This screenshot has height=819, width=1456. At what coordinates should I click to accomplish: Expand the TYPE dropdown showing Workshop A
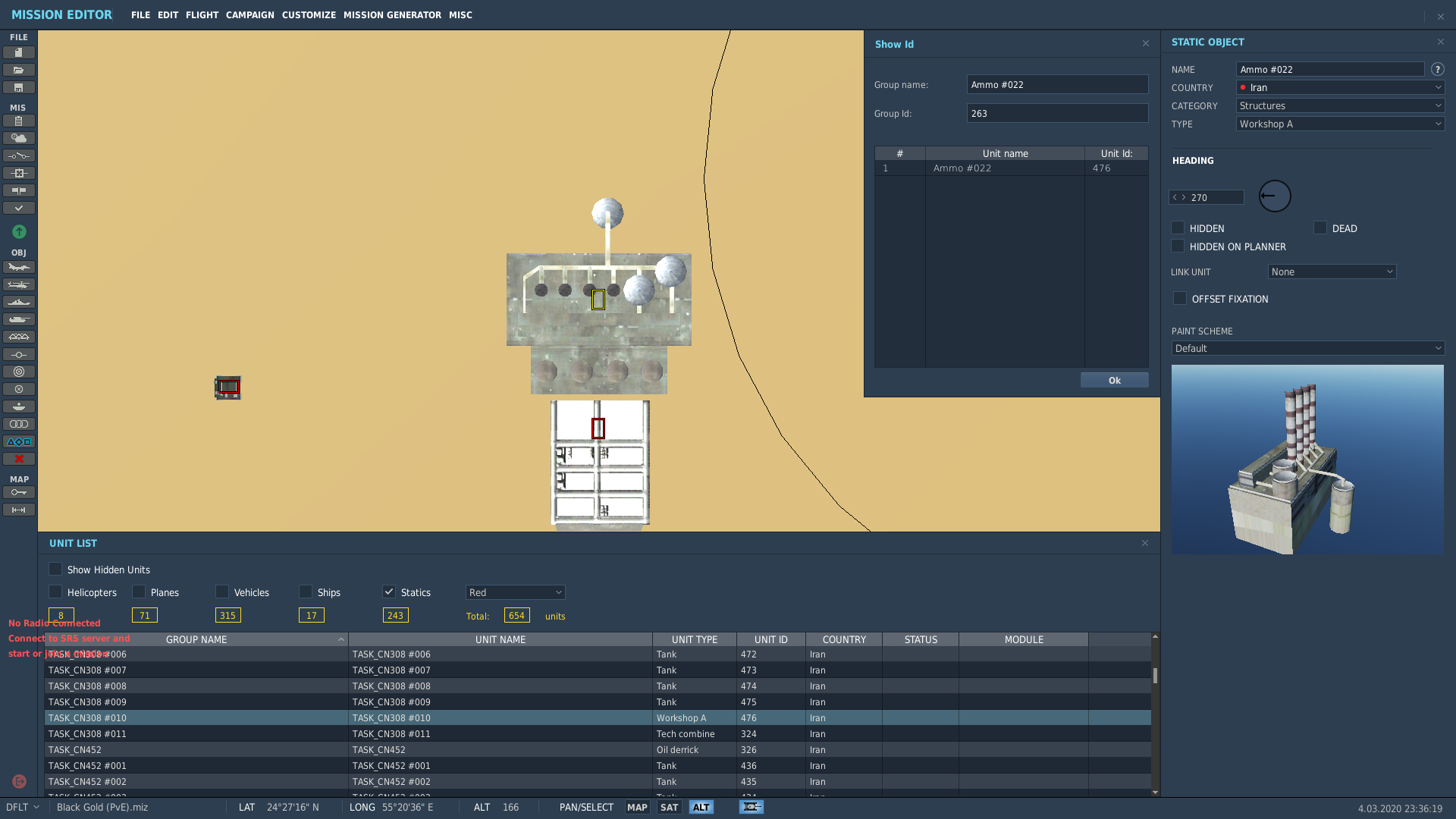(1340, 124)
